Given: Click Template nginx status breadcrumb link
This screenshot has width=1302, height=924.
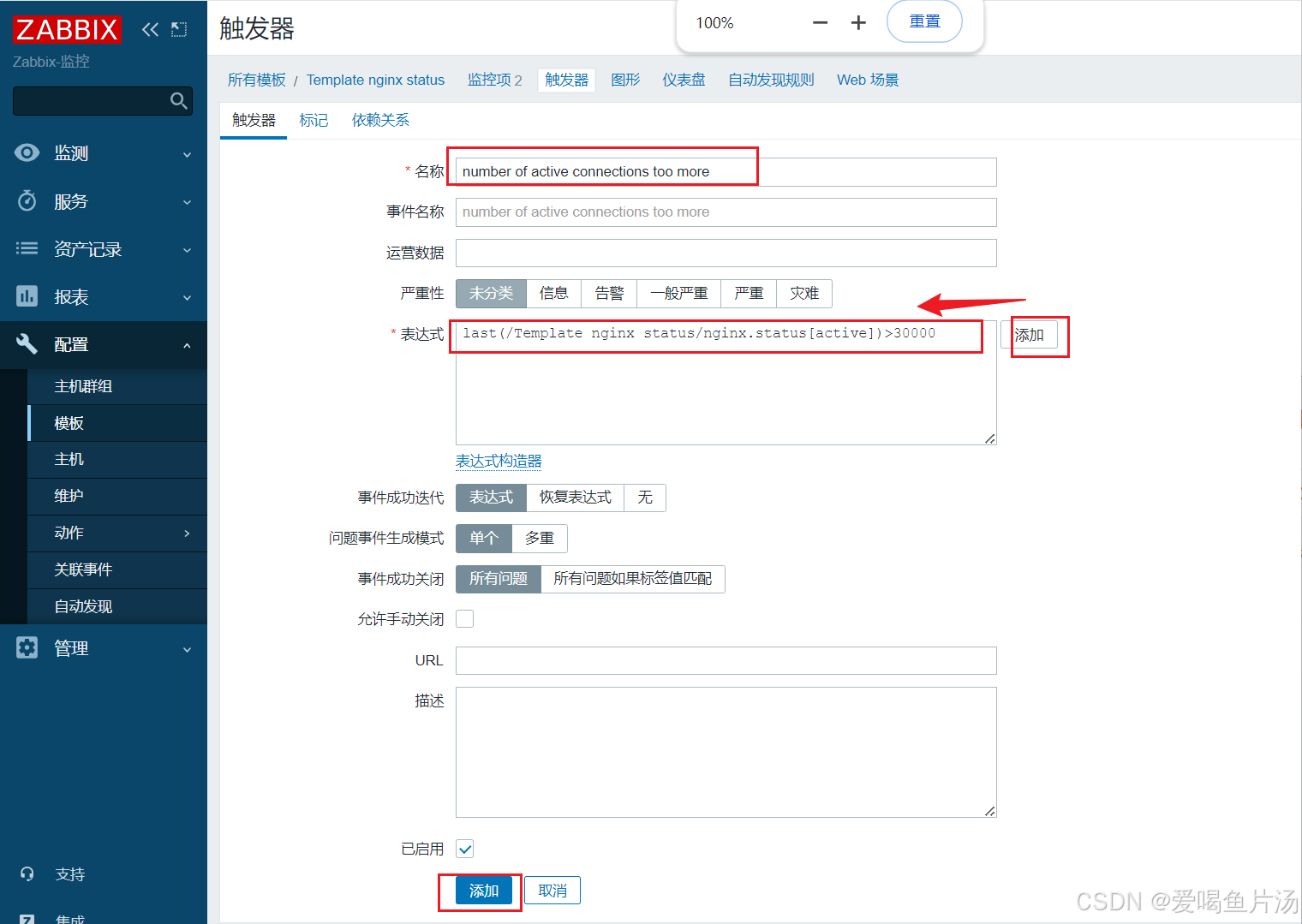Looking at the screenshot, I should 375,80.
